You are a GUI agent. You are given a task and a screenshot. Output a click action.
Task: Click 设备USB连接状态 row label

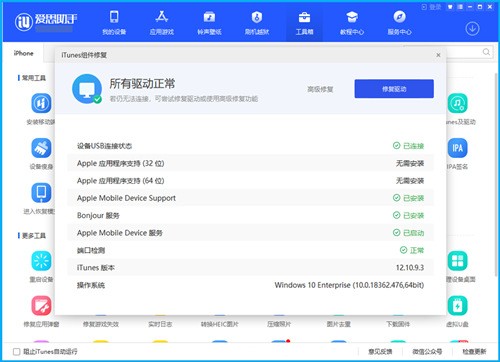pos(104,146)
